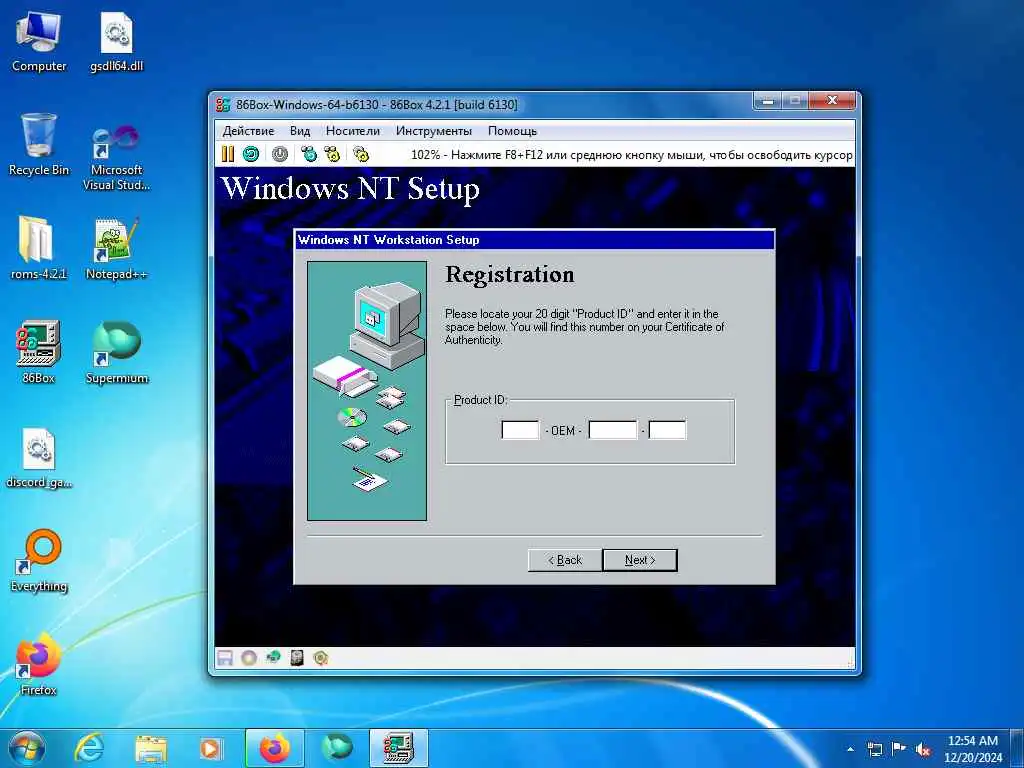Image resolution: width=1024 pixels, height=768 pixels.
Task: Open the Носители menu
Action: [353, 131]
